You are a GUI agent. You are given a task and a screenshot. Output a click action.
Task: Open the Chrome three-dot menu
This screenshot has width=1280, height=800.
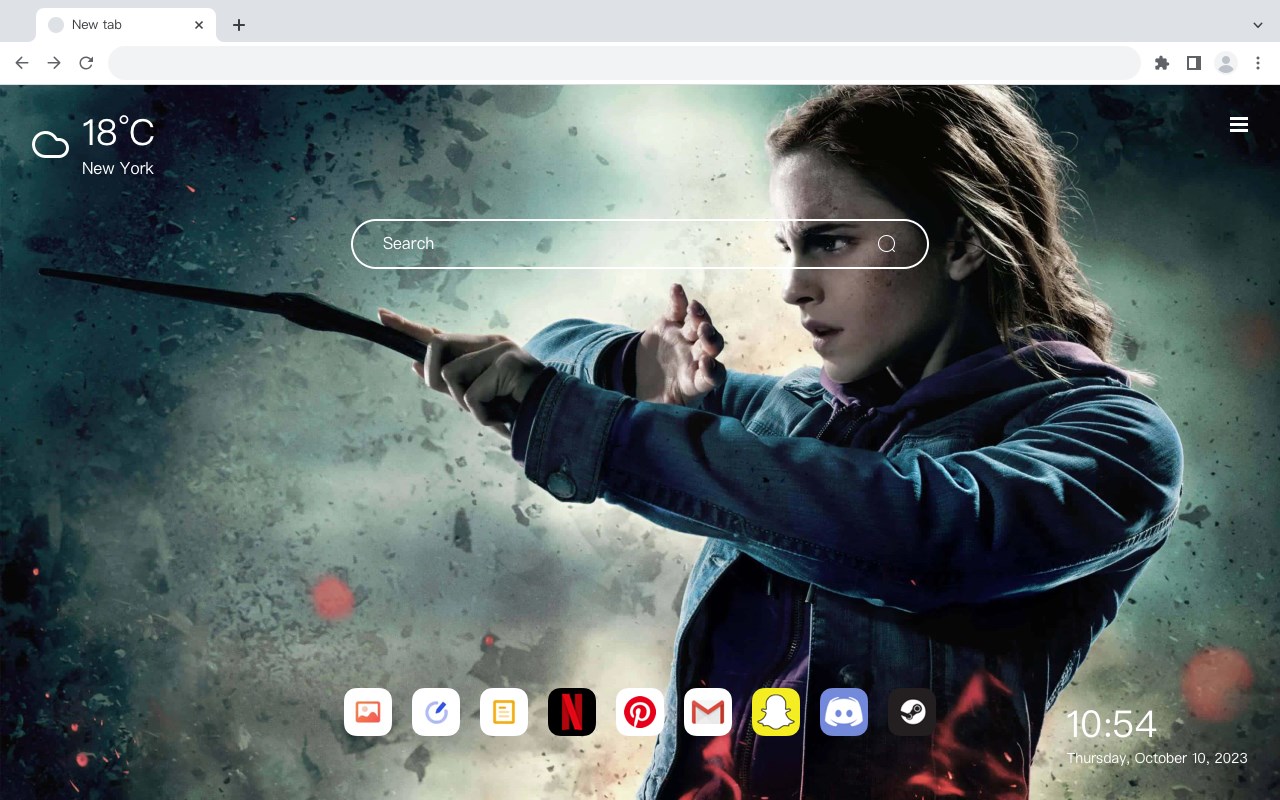click(1258, 63)
